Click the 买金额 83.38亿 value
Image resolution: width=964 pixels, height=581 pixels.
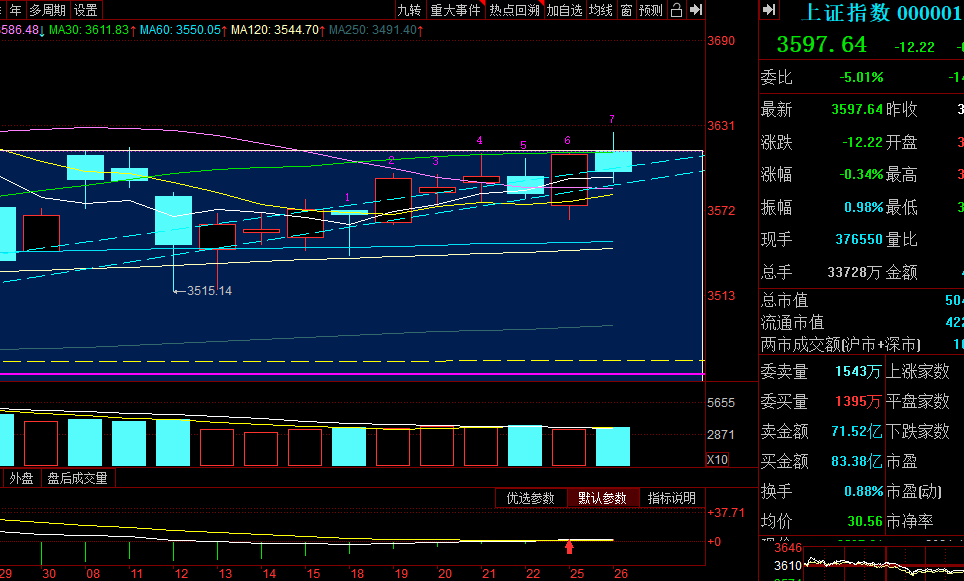[856, 461]
